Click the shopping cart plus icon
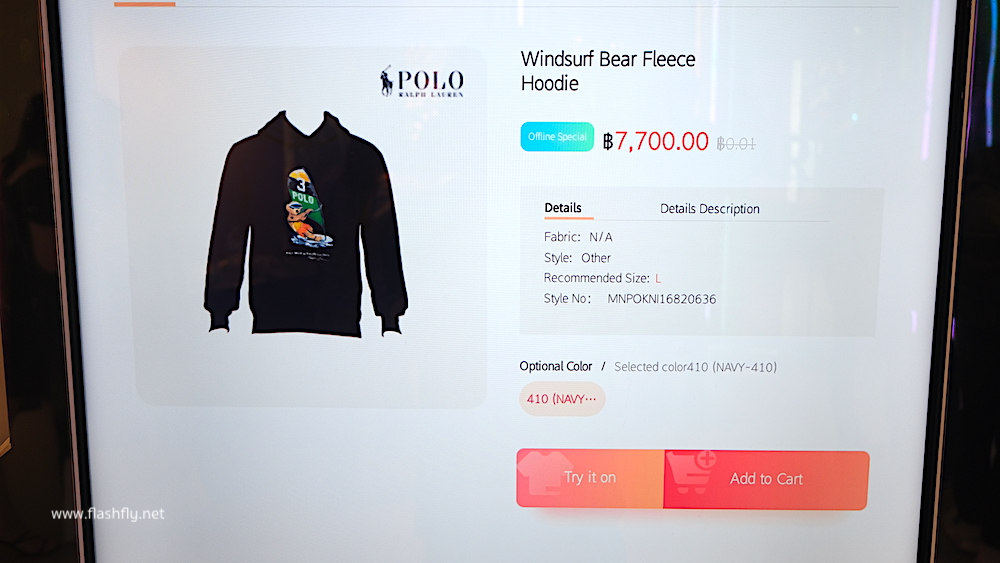The image size is (1000, 563). click(693, 472)
